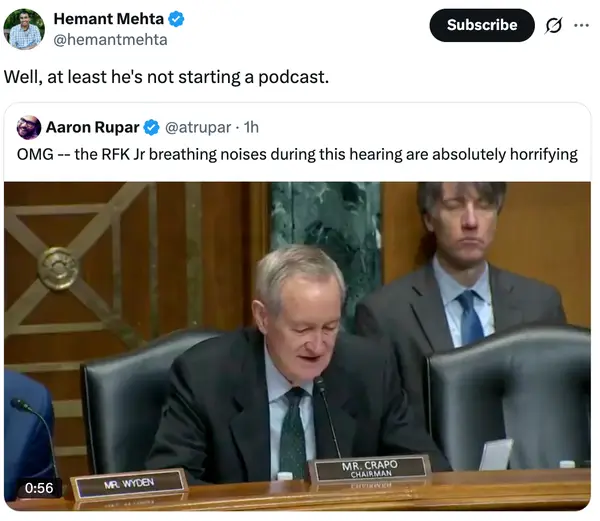Screen dimensions: 600x521
Task: Open Hemant Mehta's profile avatar
Action: (x=24, y=29)
